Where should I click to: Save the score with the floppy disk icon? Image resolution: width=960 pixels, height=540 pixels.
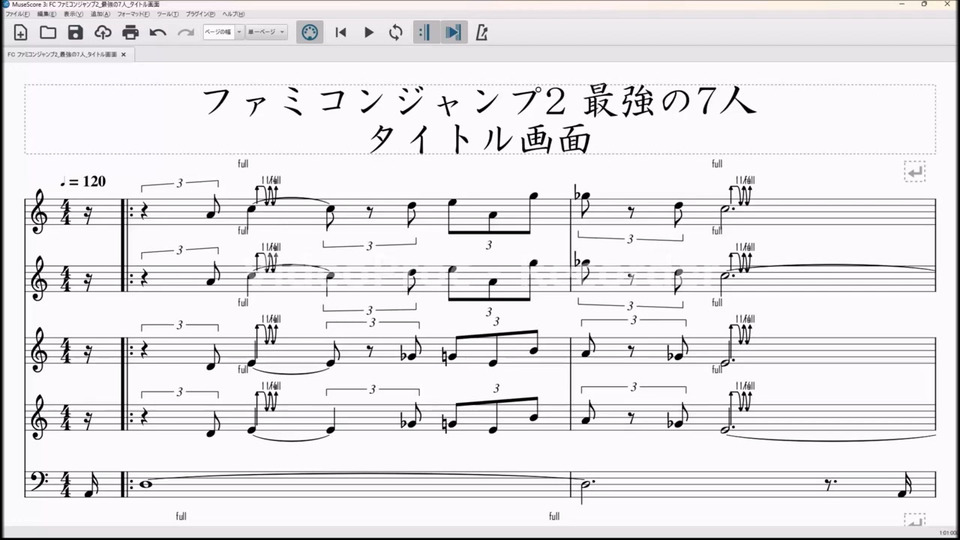(75, 32)
